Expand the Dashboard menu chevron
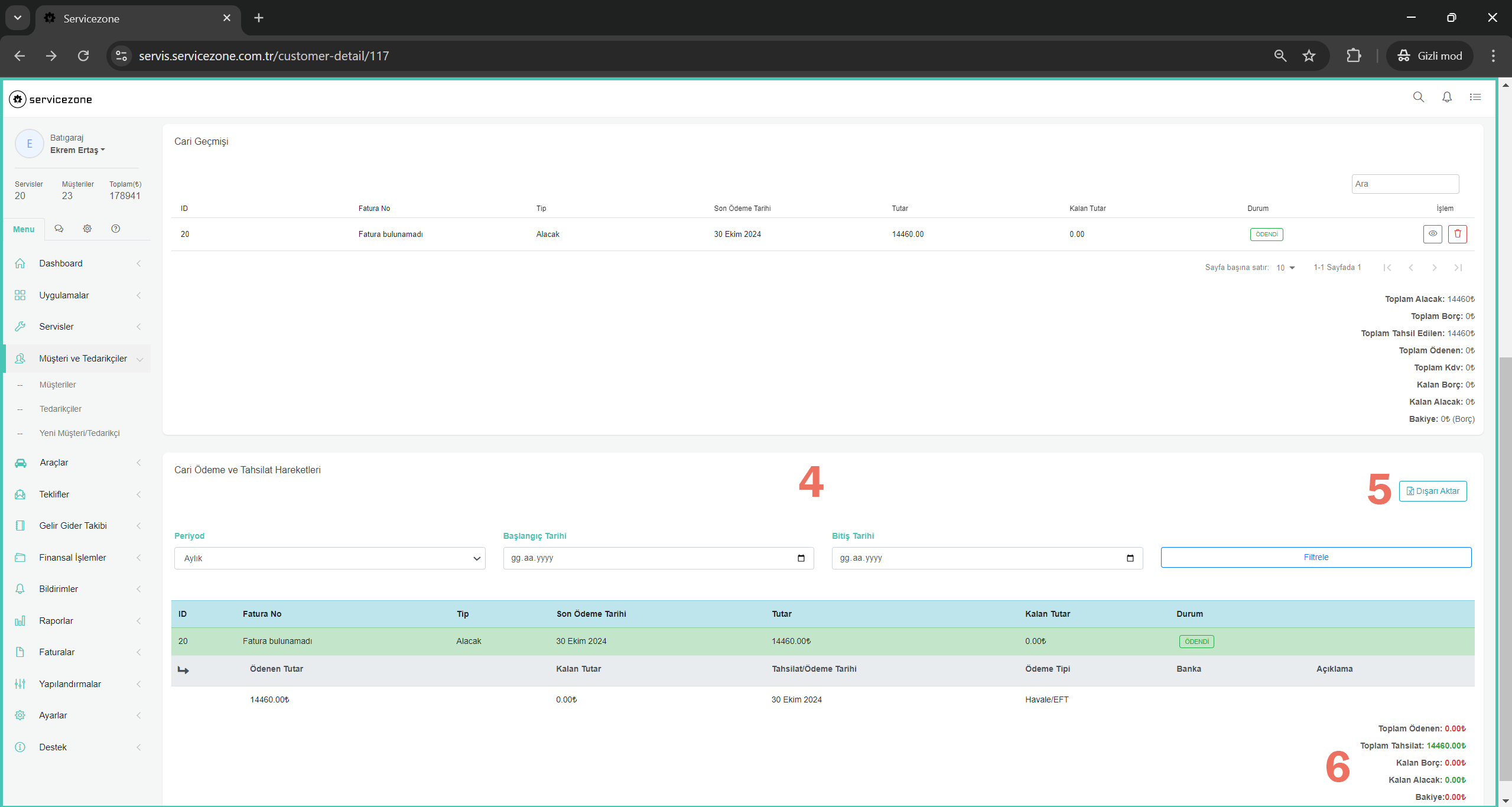1512x807 pixels. pyautogui.click(x=139, y=263)
